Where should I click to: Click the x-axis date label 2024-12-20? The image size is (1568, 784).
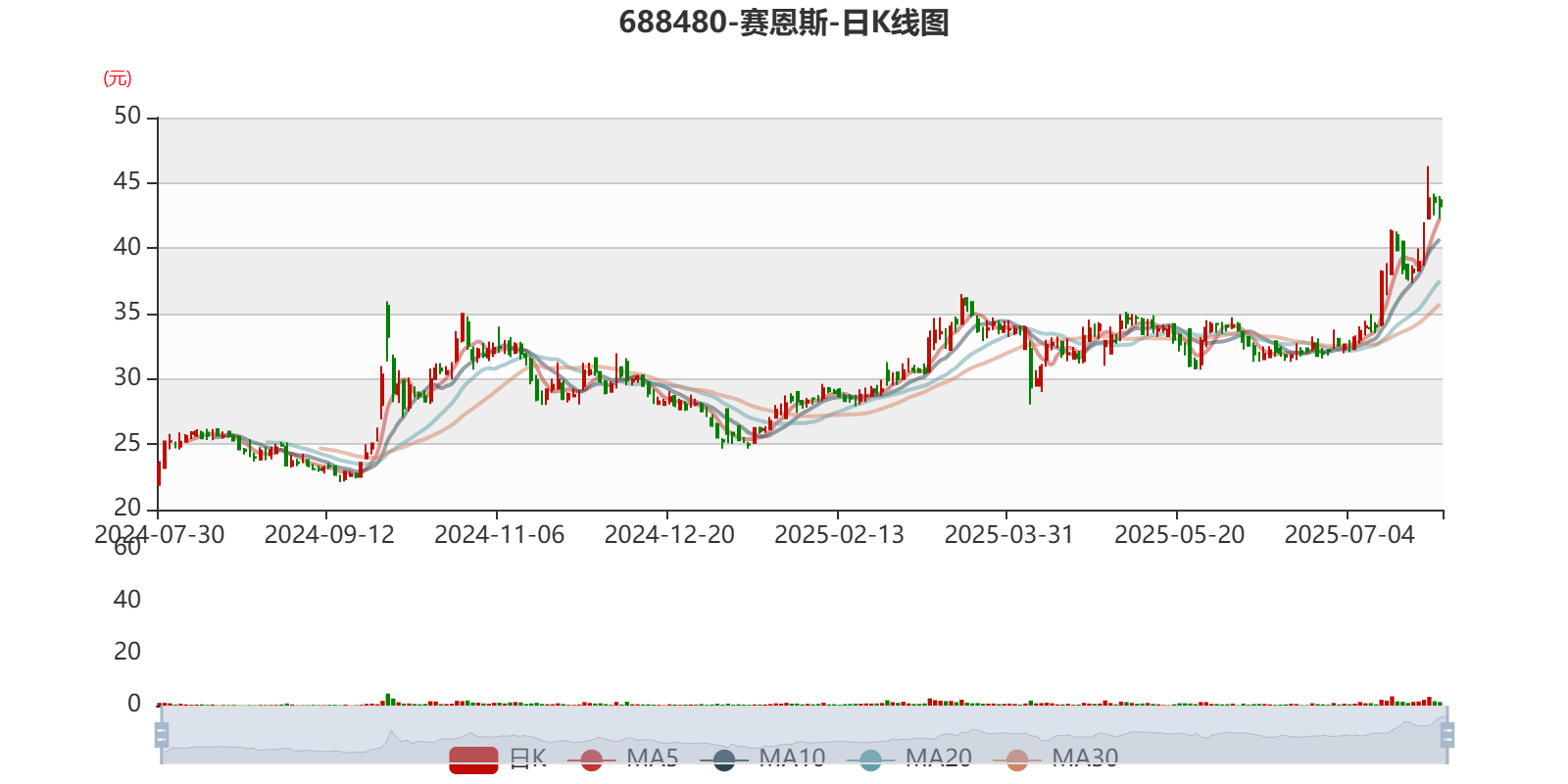coord(669,535)
